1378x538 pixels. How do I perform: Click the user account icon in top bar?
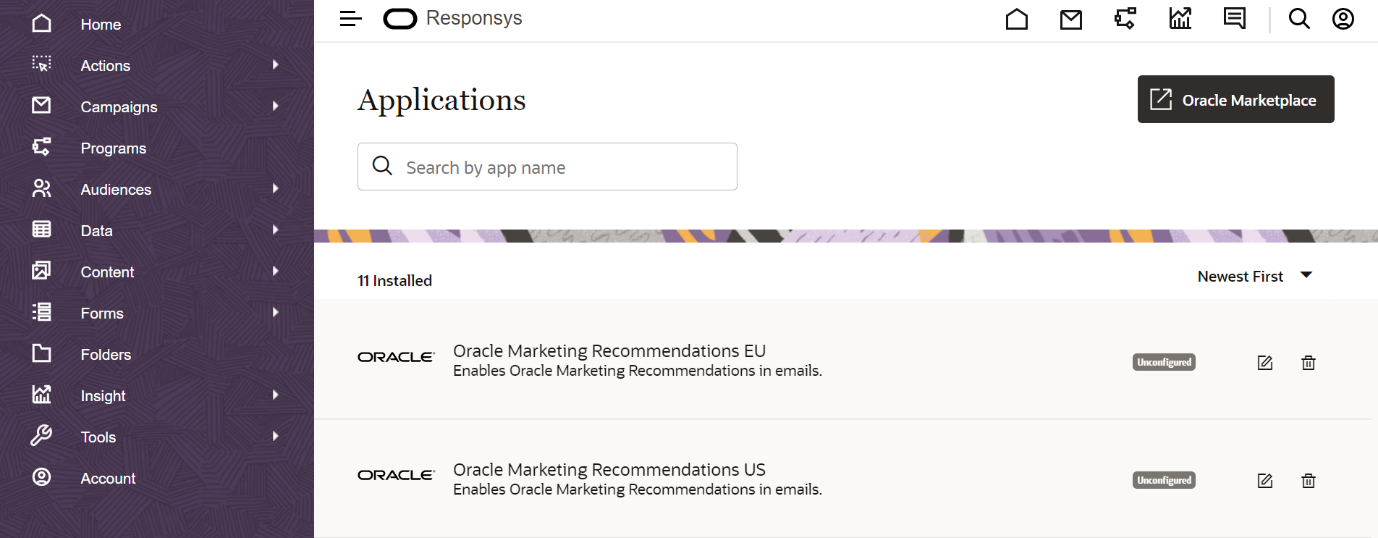point(1343,19)
